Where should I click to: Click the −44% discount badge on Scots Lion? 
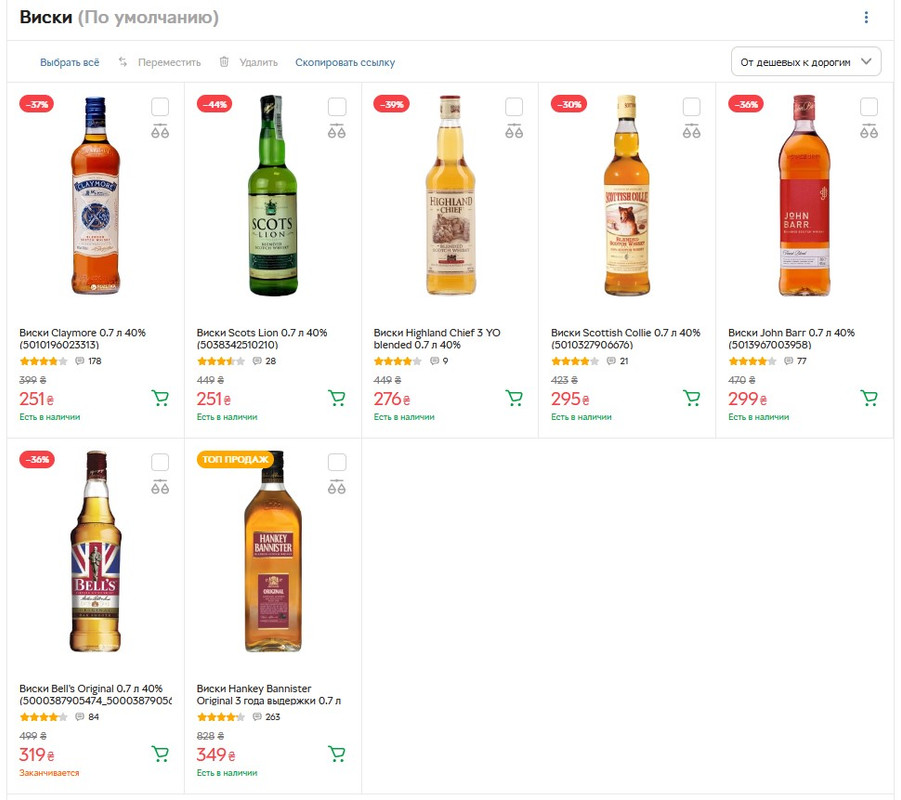tap(214, 104)
